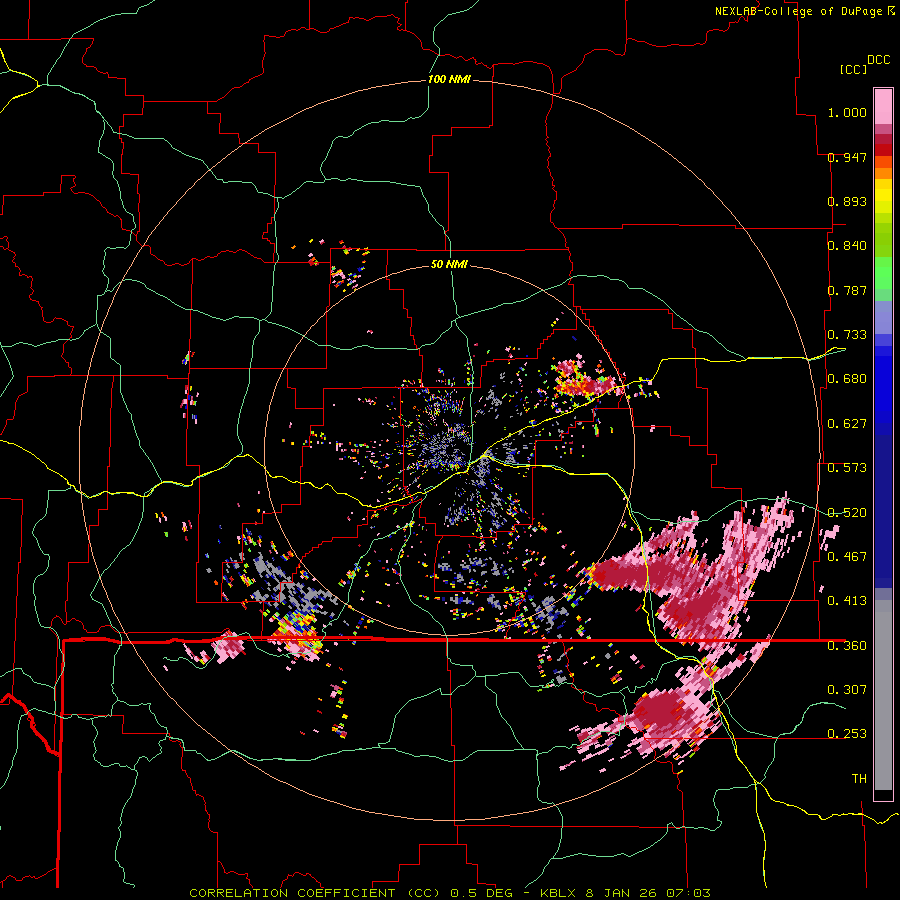The image size is (900, 900).
Task: Click the 100 NMI range ring label
Action: 449,79
